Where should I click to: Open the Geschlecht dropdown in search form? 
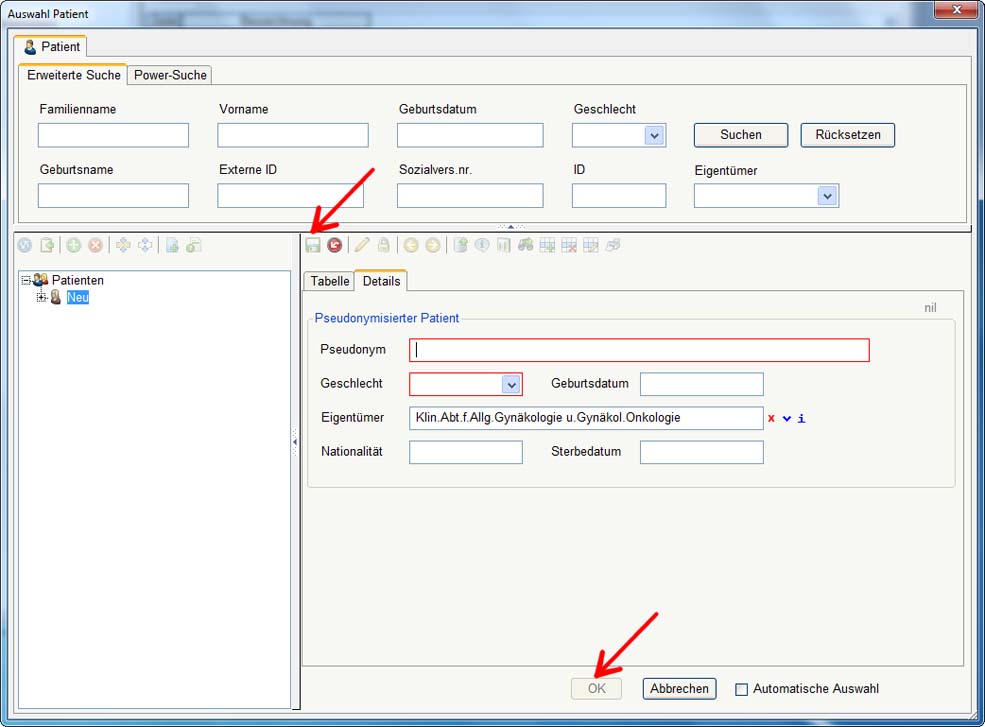(654, 135)
